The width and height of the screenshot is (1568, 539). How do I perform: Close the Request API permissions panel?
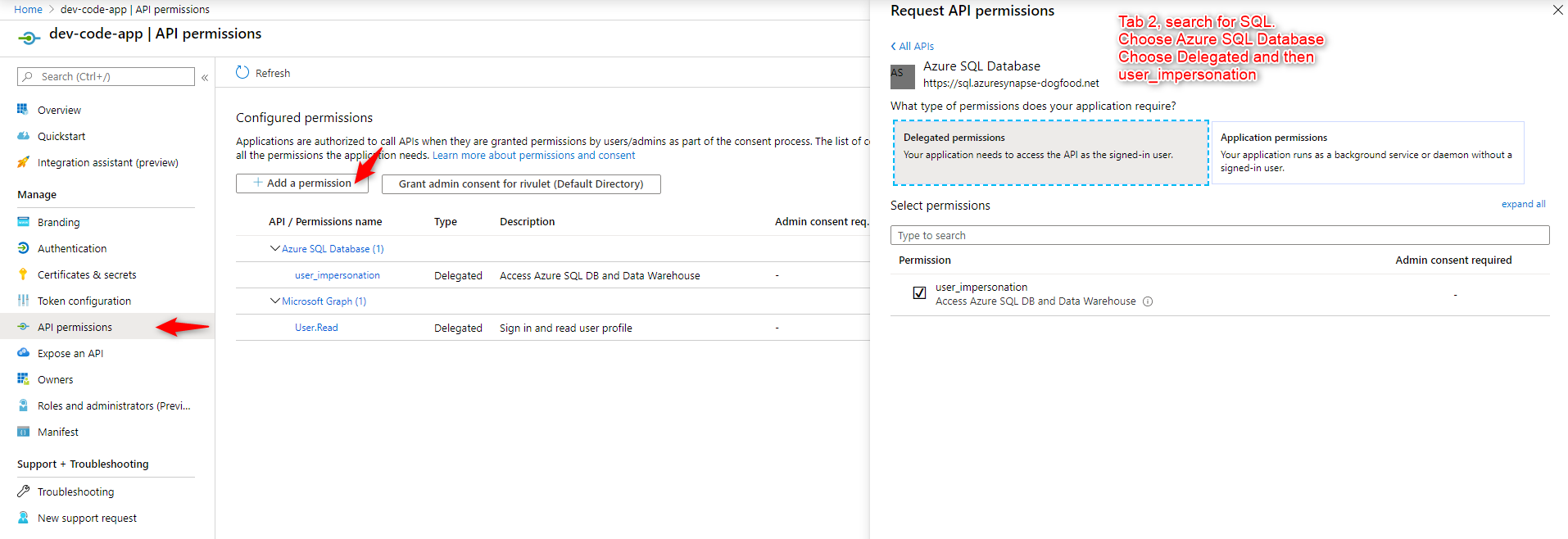tap(1557, 10)
